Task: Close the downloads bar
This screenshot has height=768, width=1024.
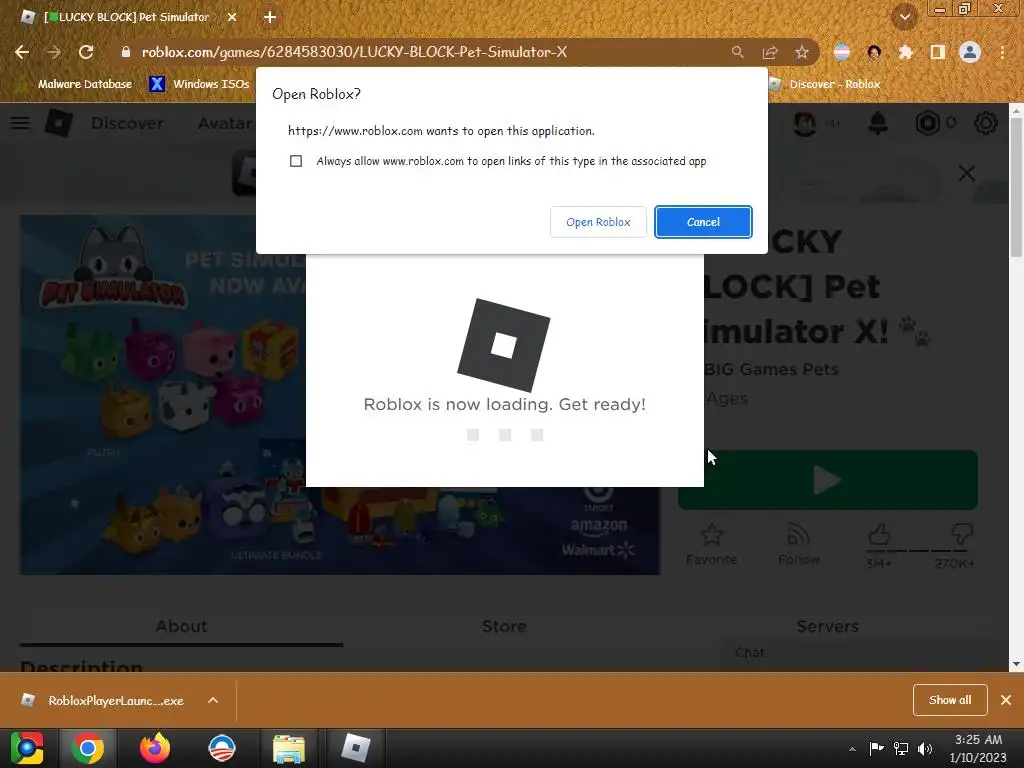Action: (x=1006, y=700)
